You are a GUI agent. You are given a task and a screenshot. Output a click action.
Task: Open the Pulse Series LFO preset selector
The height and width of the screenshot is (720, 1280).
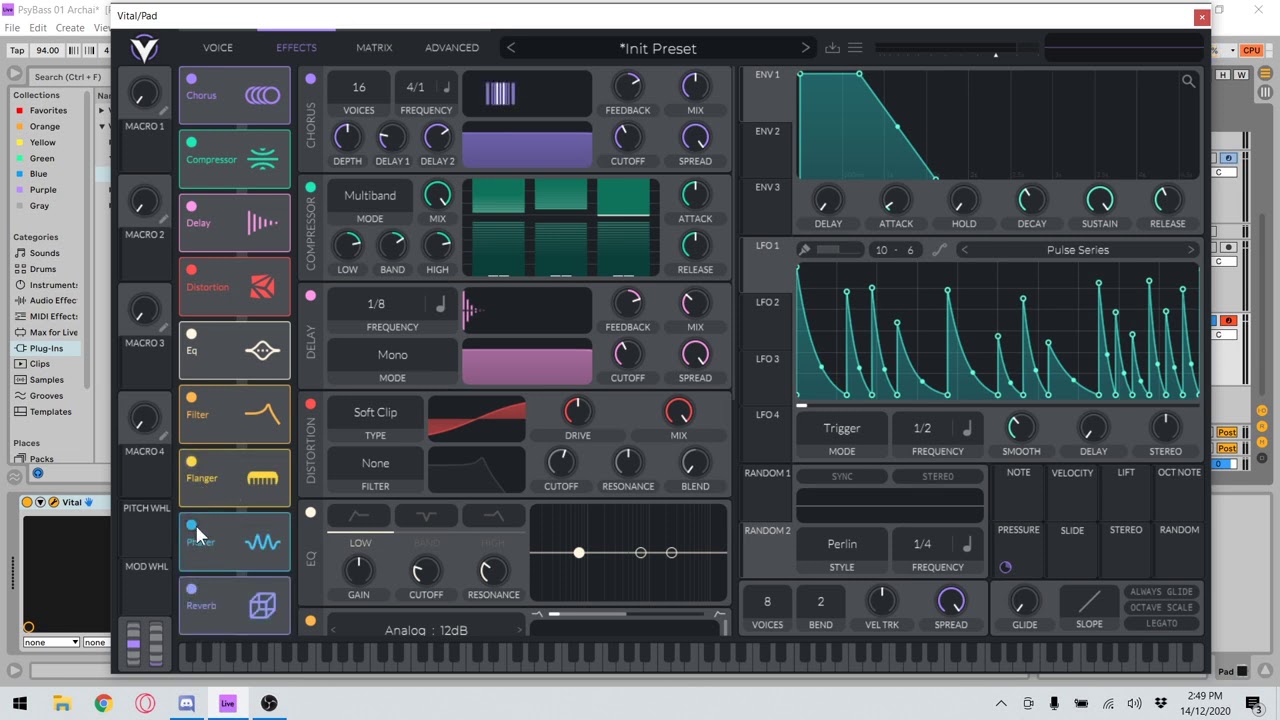pyautogui.click(x=1077, y=250)
